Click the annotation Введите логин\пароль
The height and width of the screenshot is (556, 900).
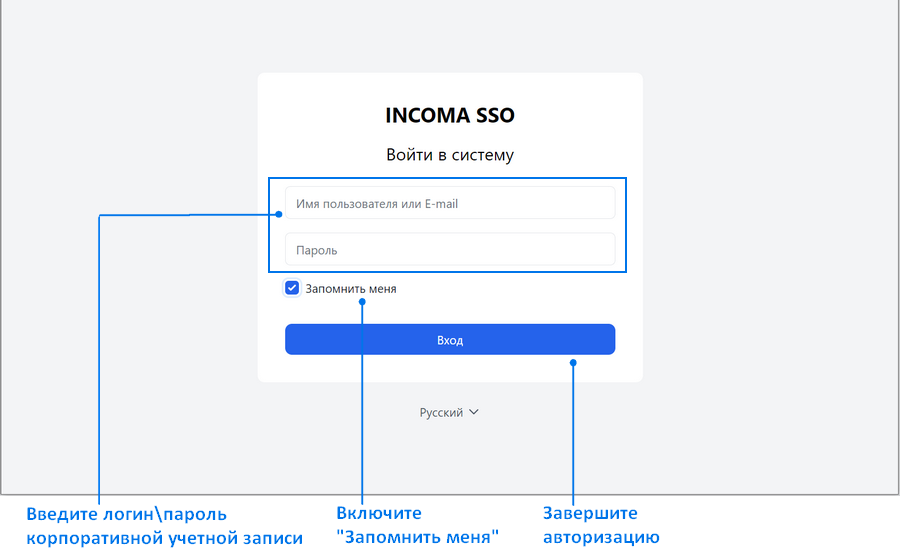coord(126,514)
